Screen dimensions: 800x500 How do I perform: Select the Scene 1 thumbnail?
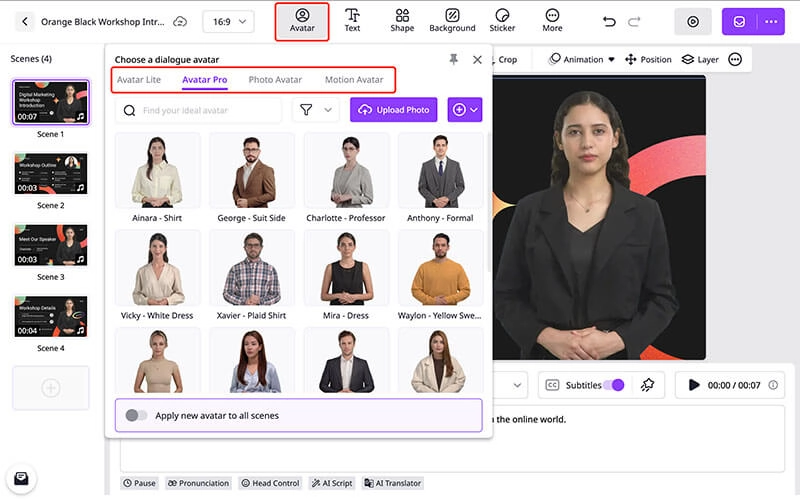pos(51,102)
